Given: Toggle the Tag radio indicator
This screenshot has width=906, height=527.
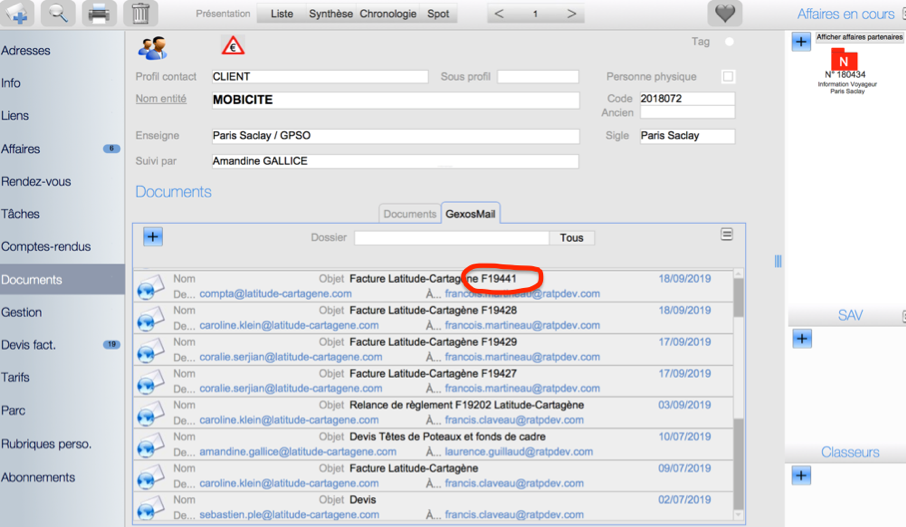Looking at the screenshot, I should tap(729, 42).
